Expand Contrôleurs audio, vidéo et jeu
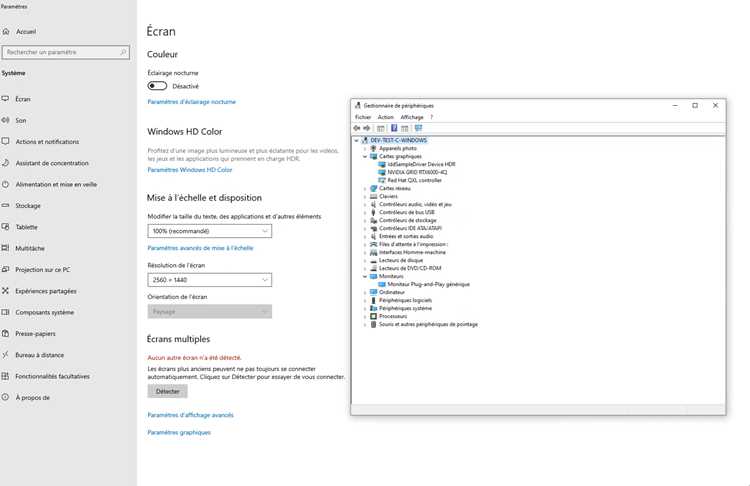 tap(365, 204)
